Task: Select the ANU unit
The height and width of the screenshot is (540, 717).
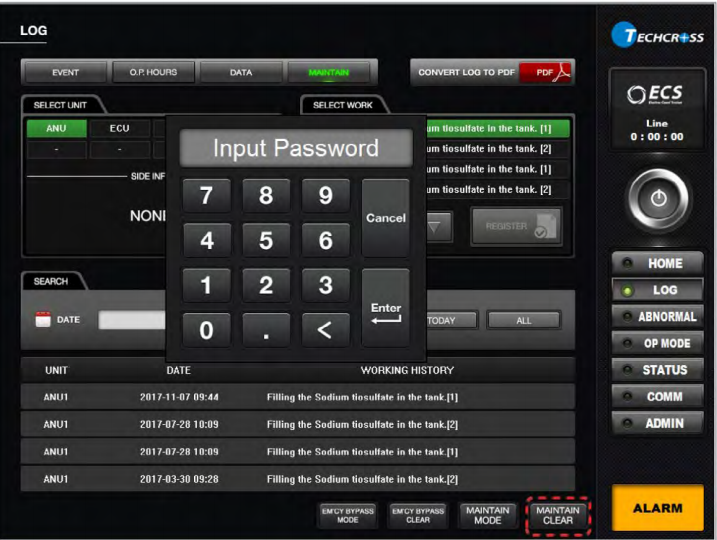Action: pos(56,128)
